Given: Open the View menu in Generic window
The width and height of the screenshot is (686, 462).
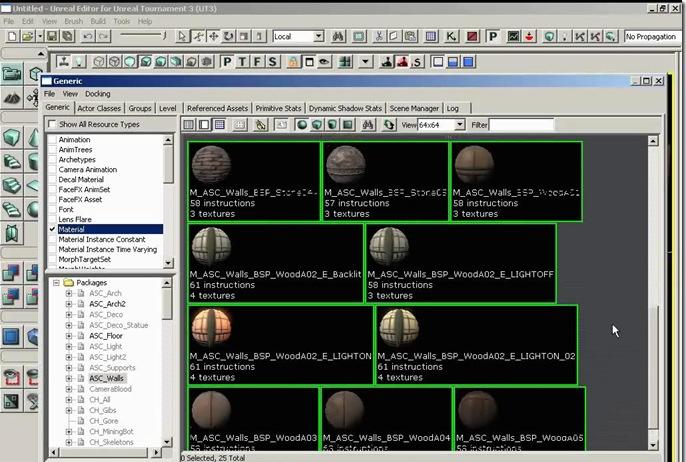Looking at the screenshot, I should (70, 94).
